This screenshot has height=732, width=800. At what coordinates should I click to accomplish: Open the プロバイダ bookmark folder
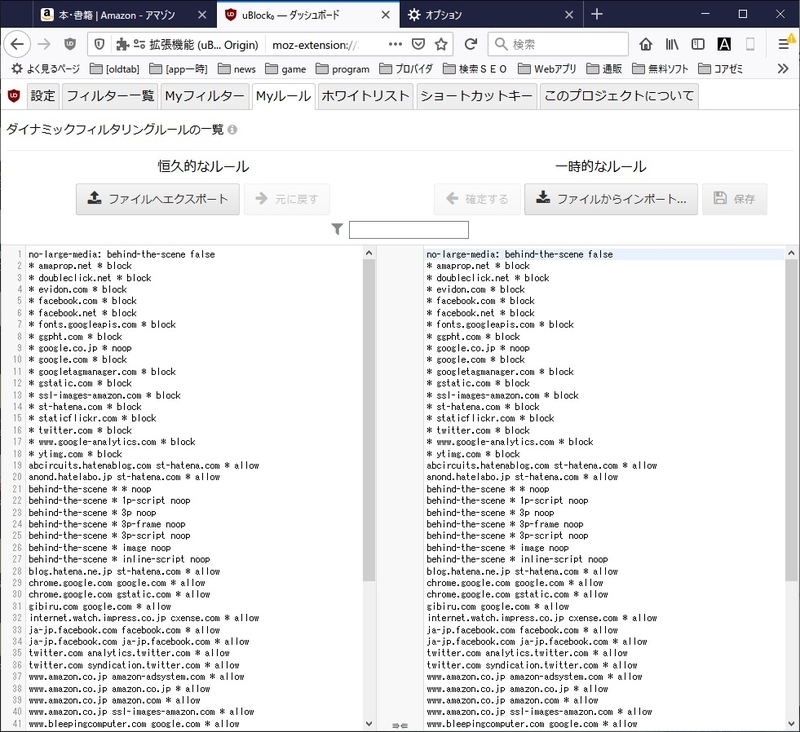(x=406, y=69)
